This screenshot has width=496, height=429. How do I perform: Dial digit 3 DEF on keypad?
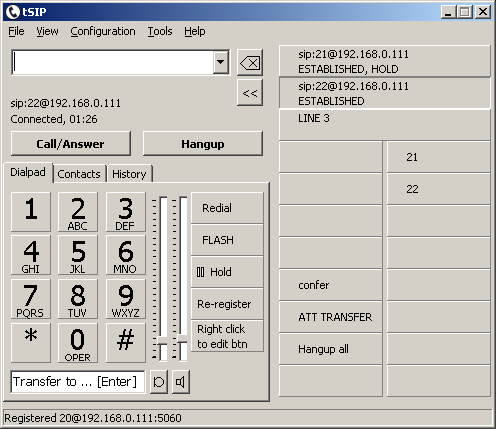(x=126, y=212)
